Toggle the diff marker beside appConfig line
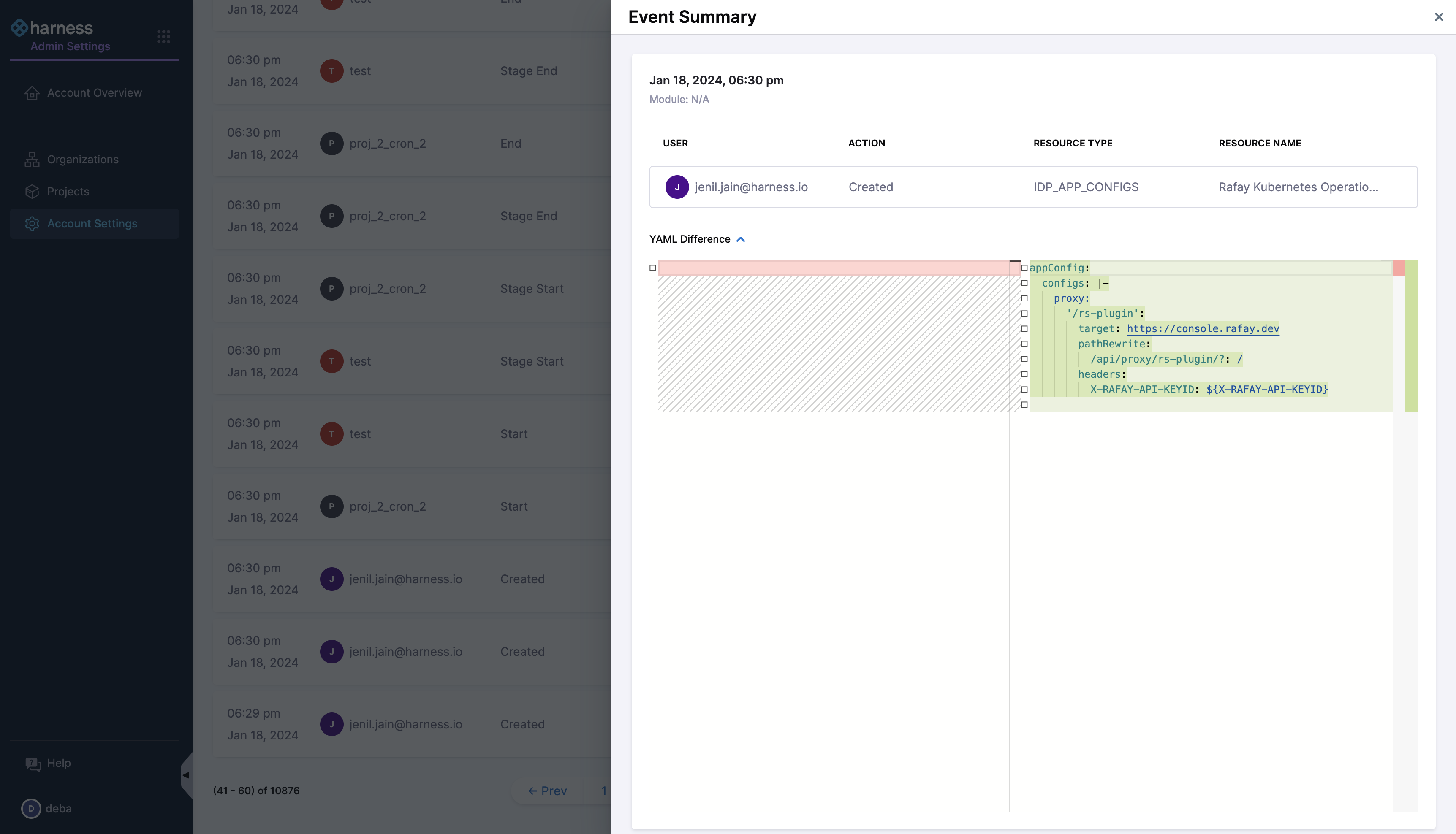The width and height of the screenshot is (1456, 834). click(1024, 268)
